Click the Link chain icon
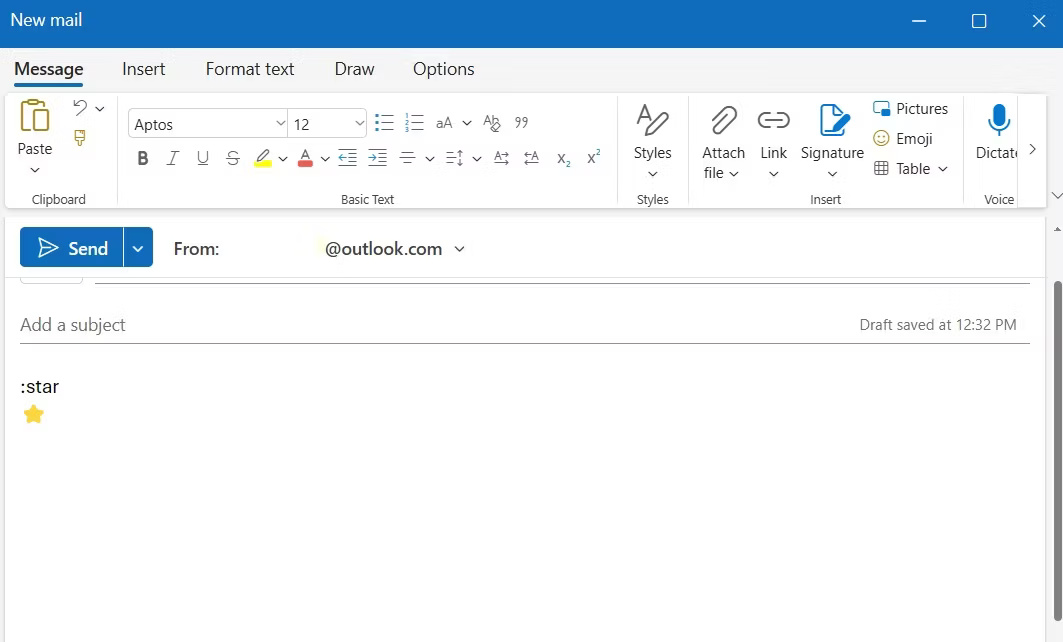Viewport: 1063px width, 642px height. [x=774, y=121]
